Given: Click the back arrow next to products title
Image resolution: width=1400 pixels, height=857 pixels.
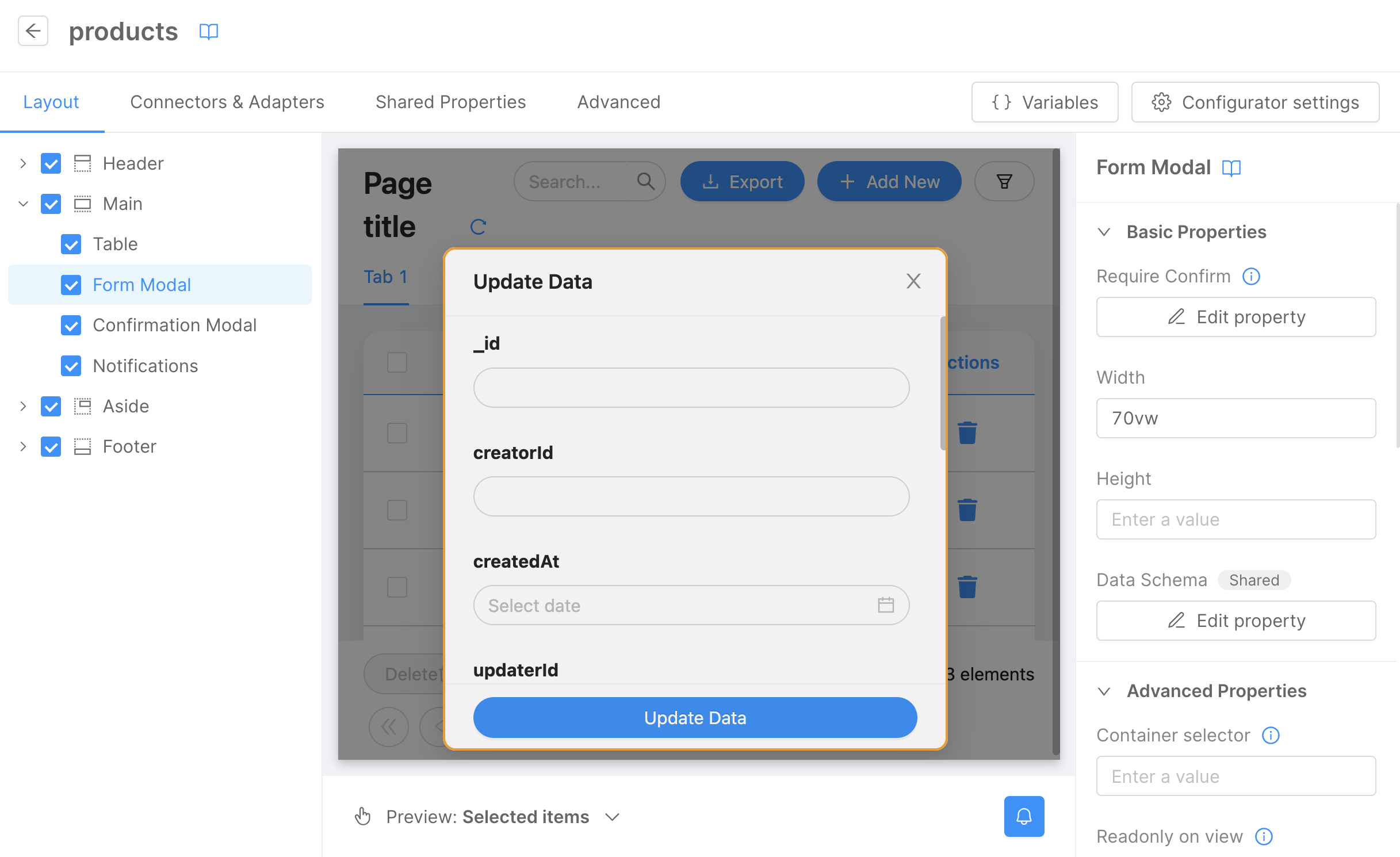Looking at the screenshot, I should (x=33, y=31).
